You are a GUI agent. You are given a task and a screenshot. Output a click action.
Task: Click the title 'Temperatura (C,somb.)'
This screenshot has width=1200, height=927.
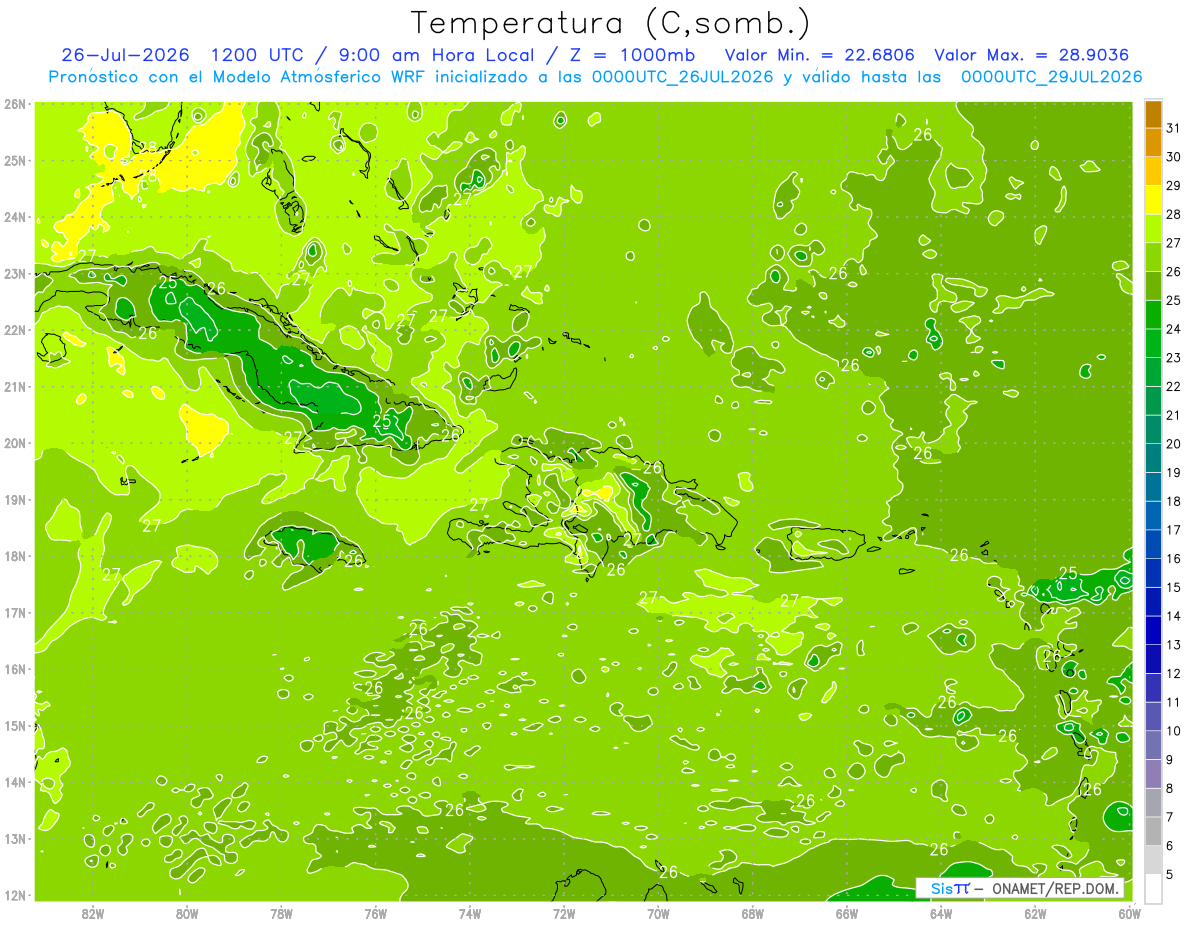[x=611, y=23]
